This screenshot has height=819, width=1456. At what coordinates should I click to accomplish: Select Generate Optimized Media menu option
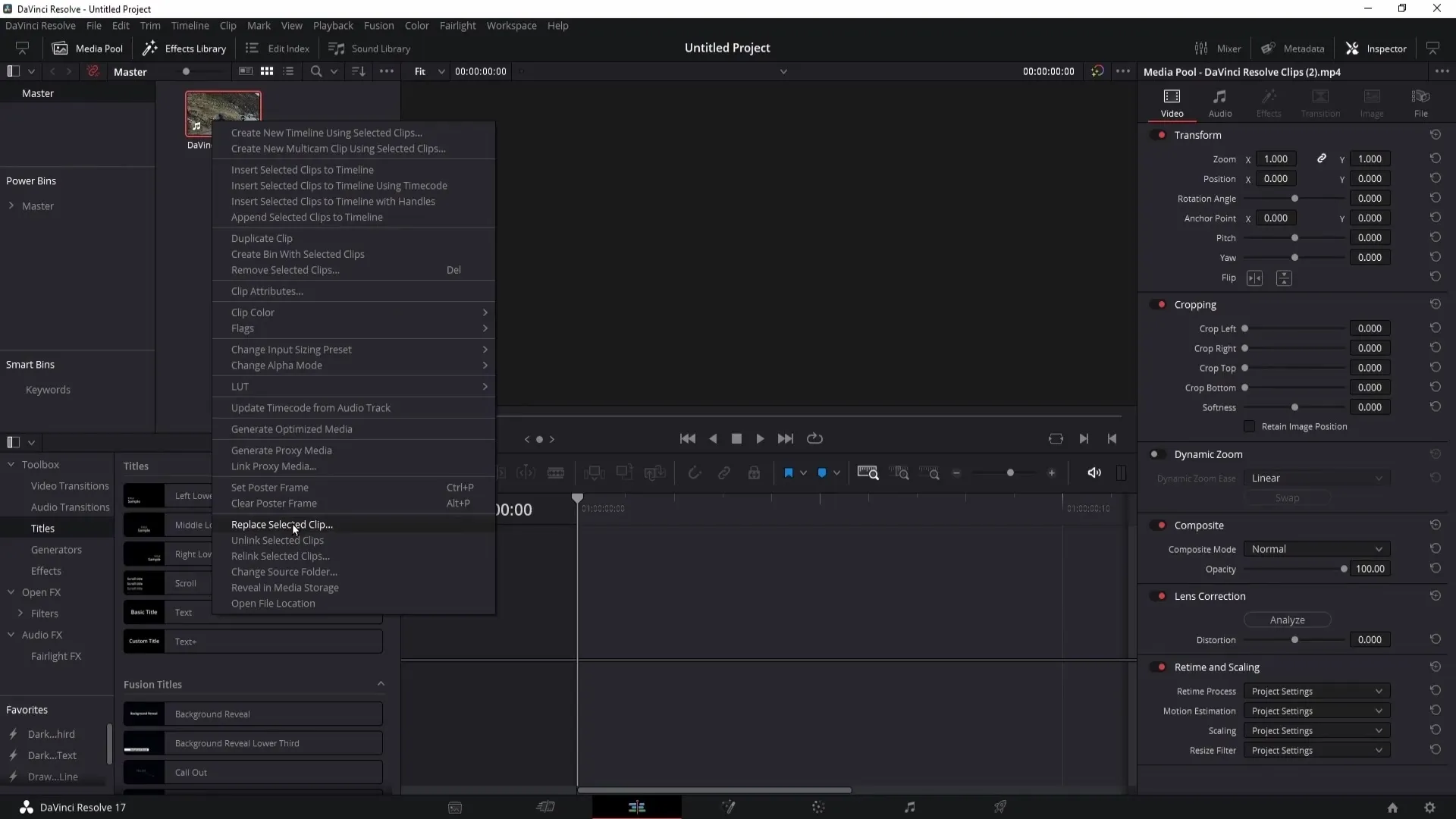click(292, 428)
